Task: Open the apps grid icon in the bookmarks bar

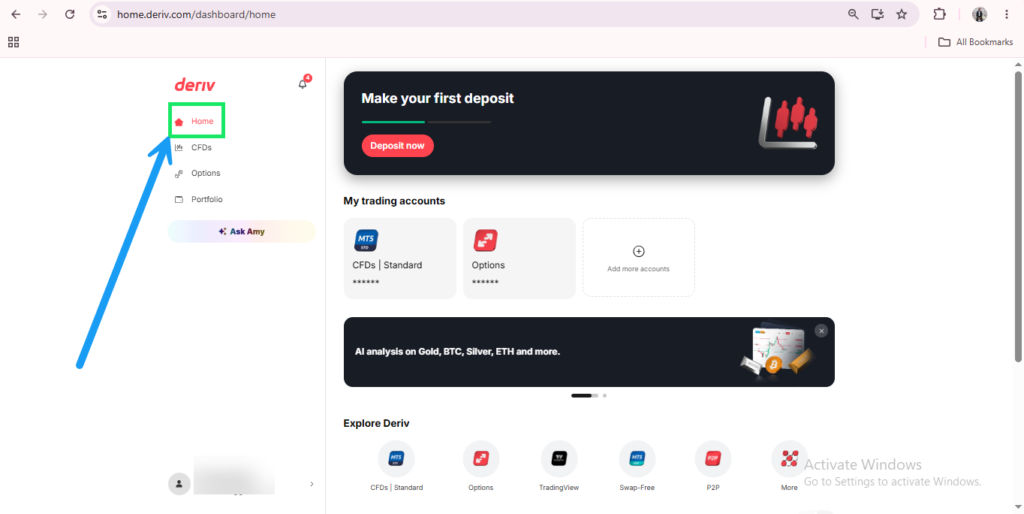Action: pos(14,42)
